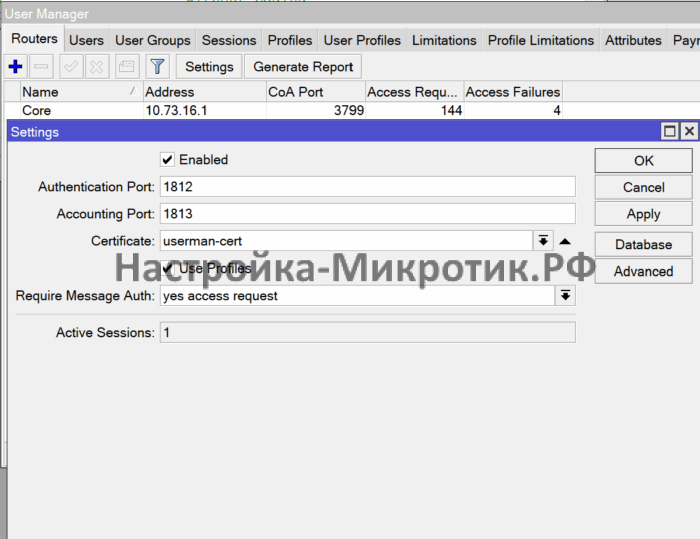Click the Active Sessions field
Viewport: 700px width, 539px height.
point(368,333)
